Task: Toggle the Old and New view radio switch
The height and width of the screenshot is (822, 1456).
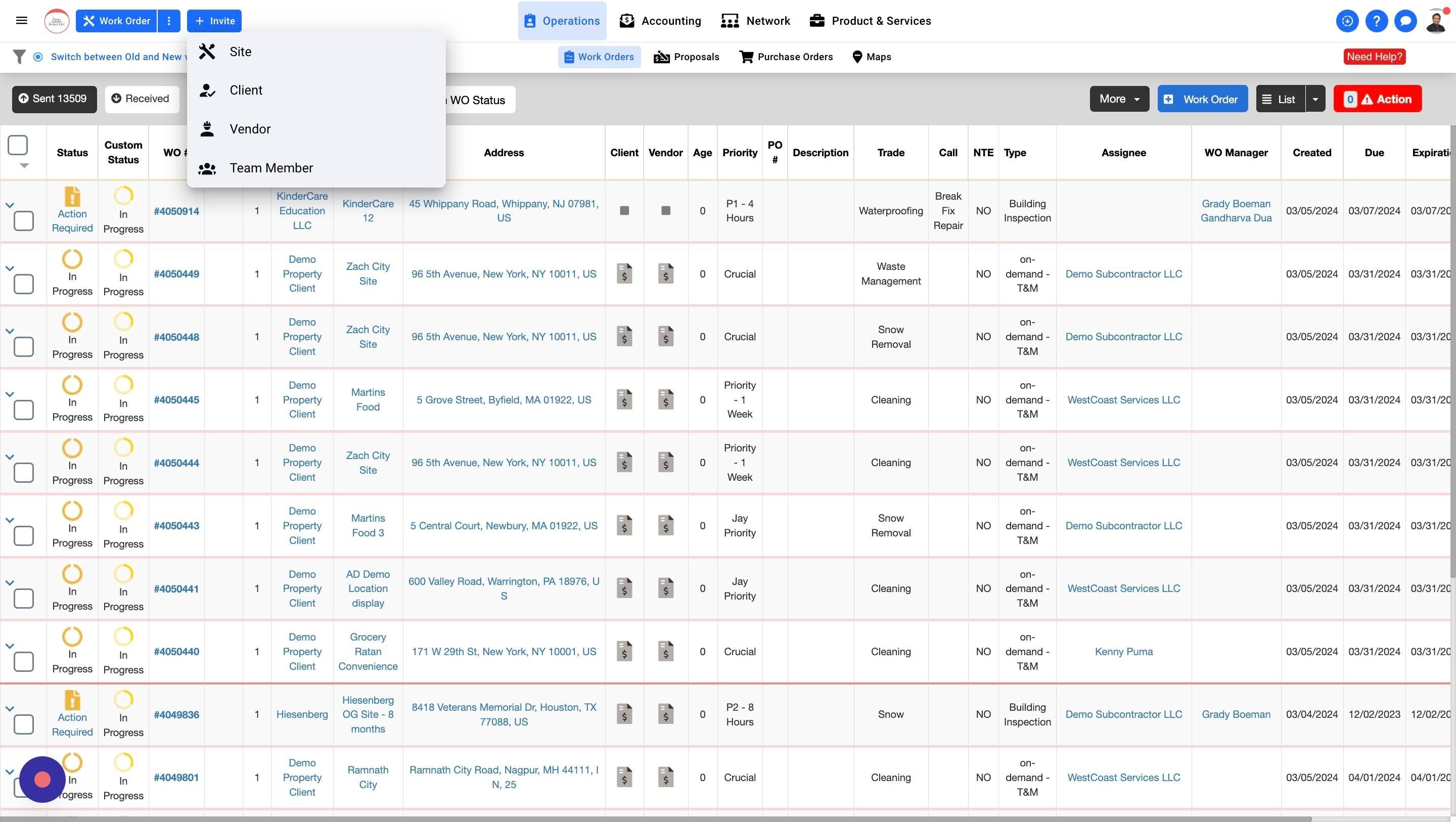Action: (x=38, y=57)
